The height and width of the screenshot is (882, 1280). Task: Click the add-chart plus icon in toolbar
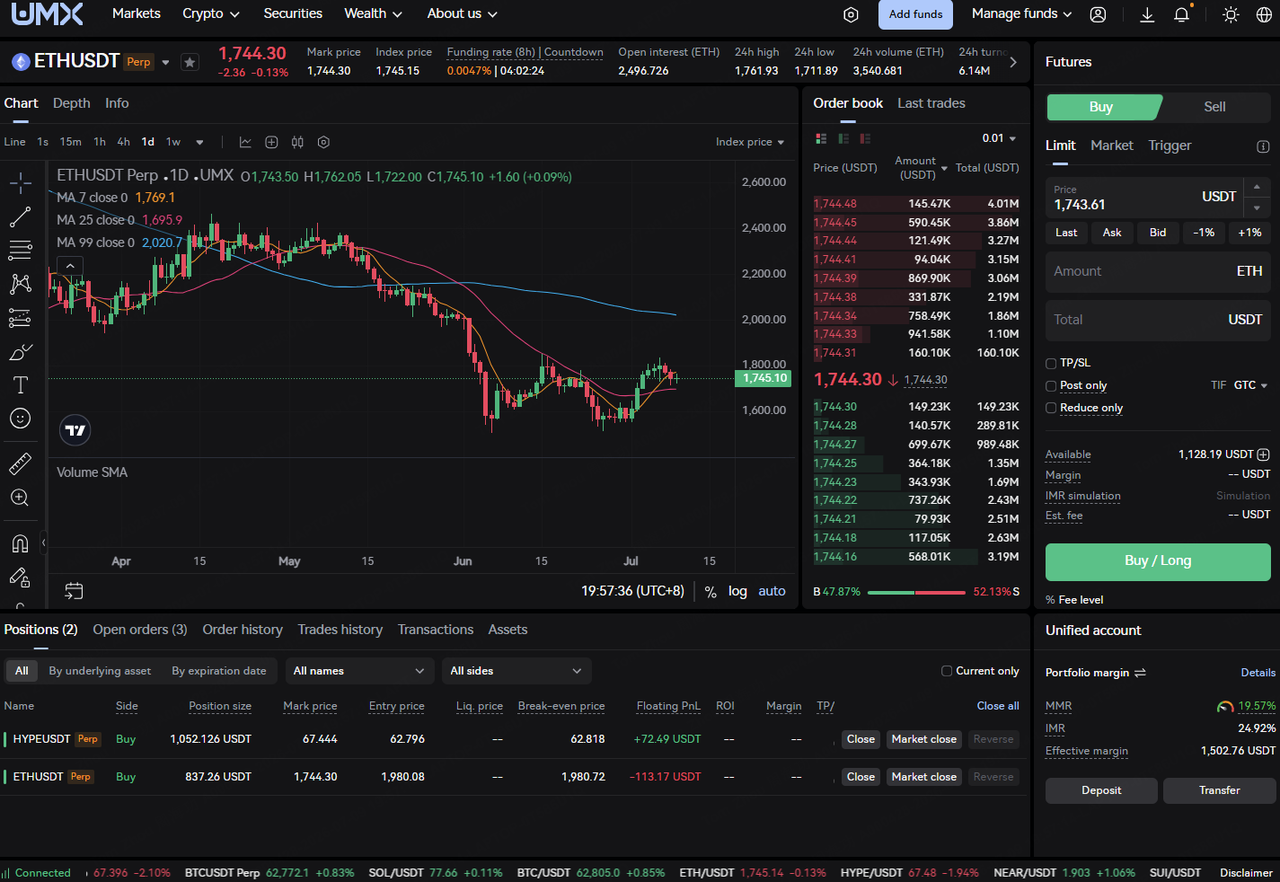coord(270,142)
